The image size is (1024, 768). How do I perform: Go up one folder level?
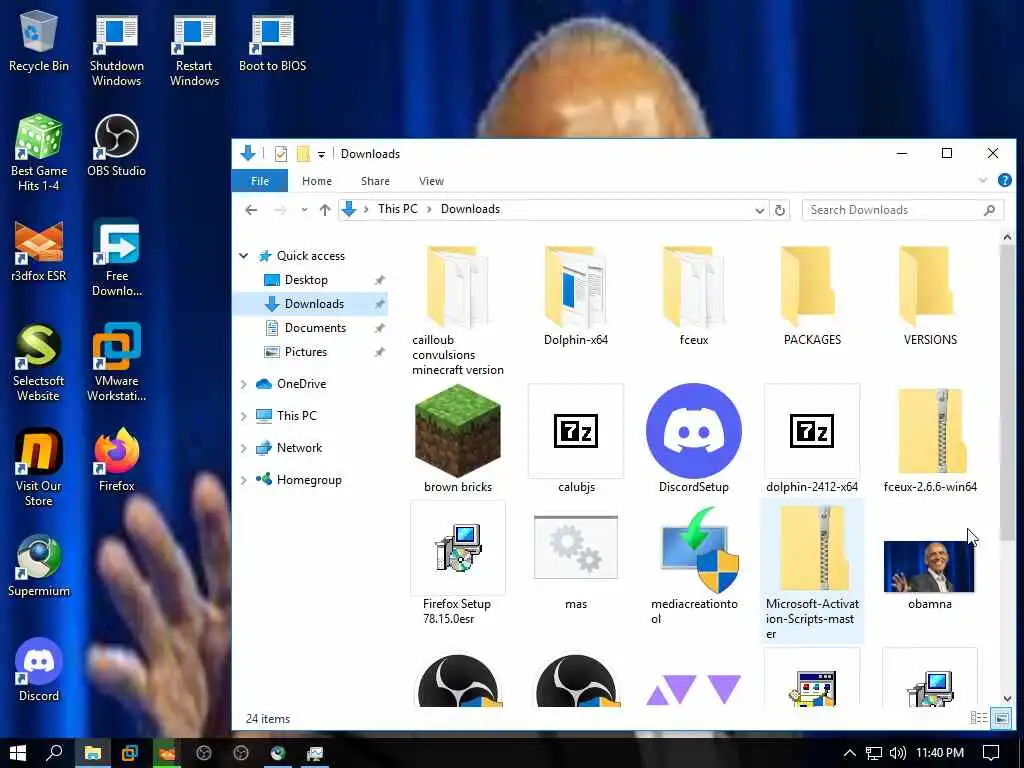pos(325,210)
